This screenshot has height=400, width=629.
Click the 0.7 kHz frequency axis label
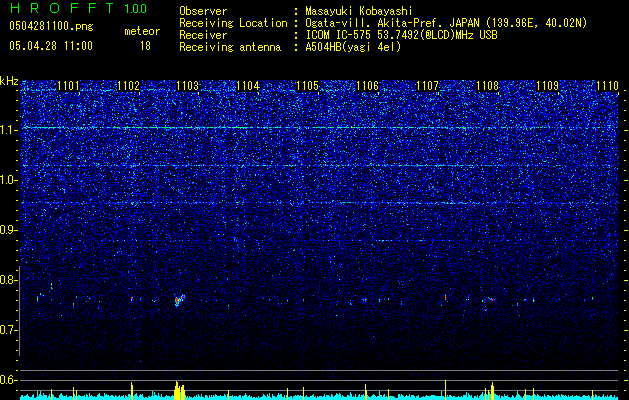click(9, 330)
